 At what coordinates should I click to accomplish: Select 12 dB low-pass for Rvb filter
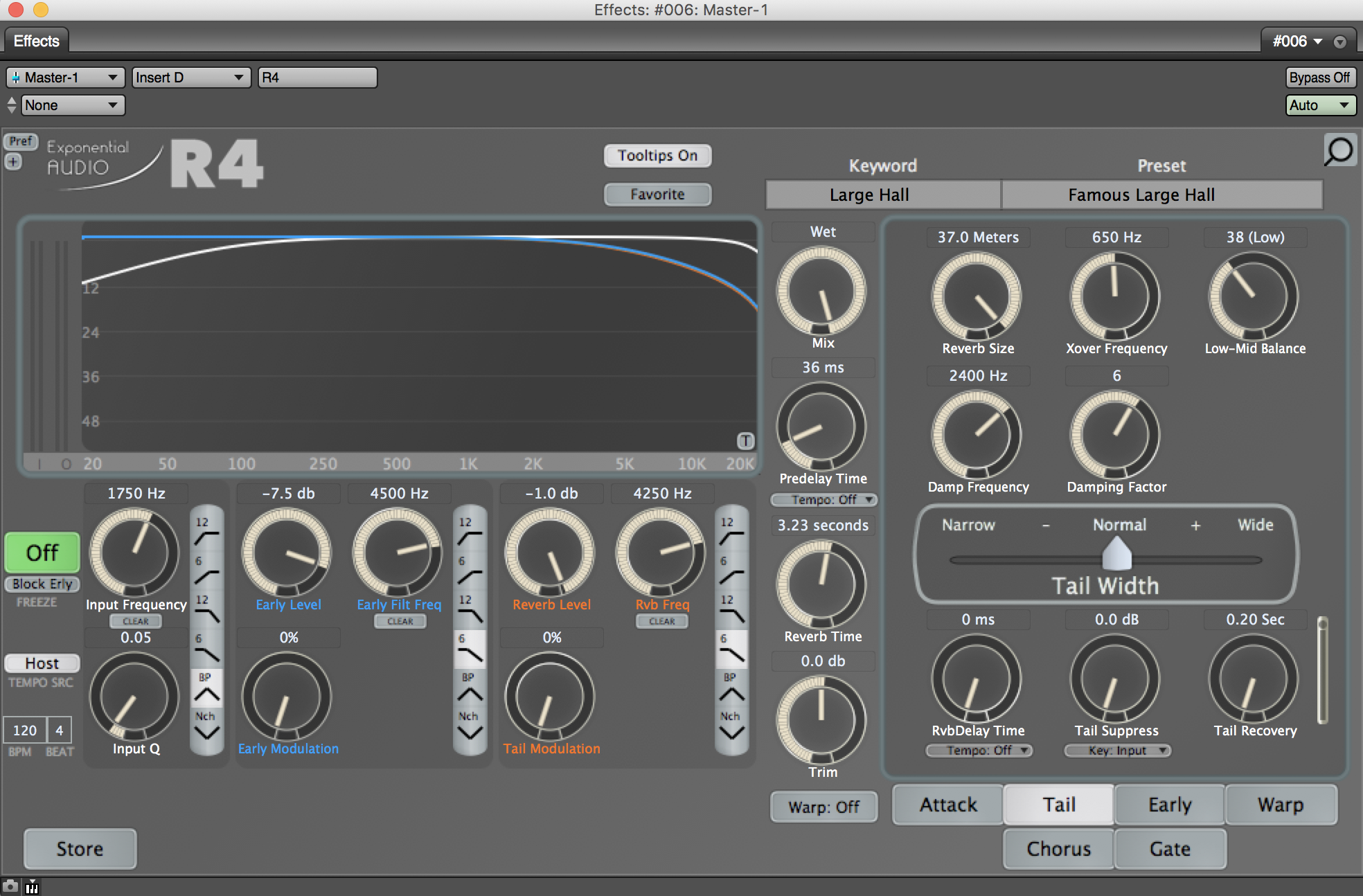(731, 609)
